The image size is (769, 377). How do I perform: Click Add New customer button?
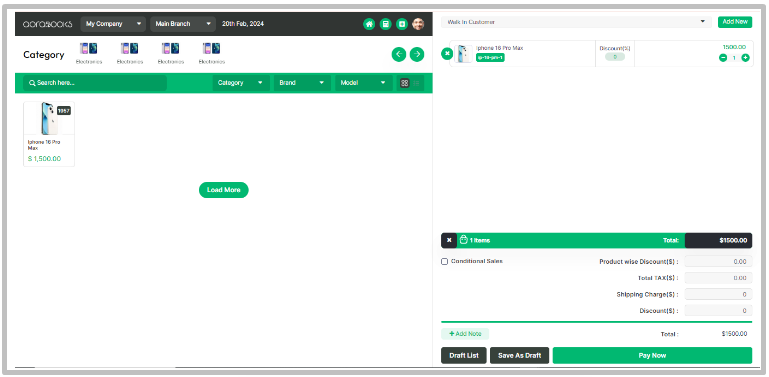(x=735, y=22)
